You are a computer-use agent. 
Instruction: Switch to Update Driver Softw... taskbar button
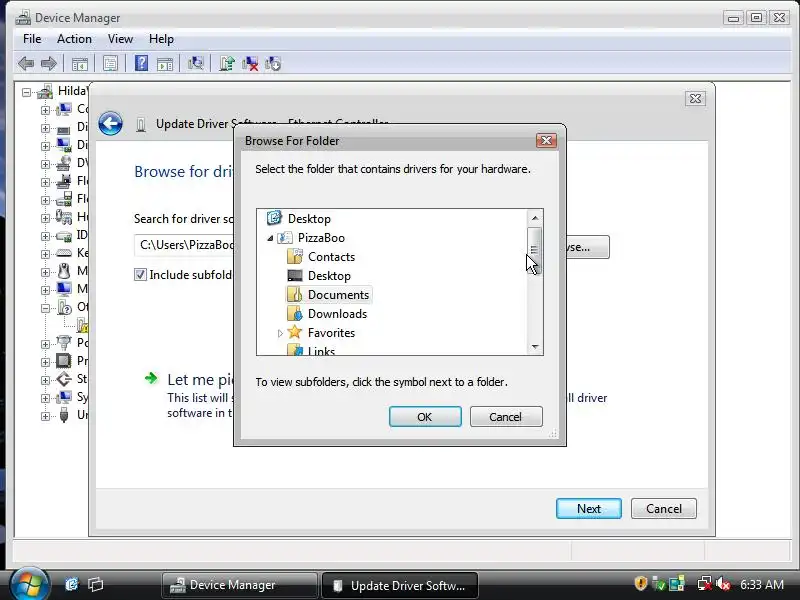[399, 585]
